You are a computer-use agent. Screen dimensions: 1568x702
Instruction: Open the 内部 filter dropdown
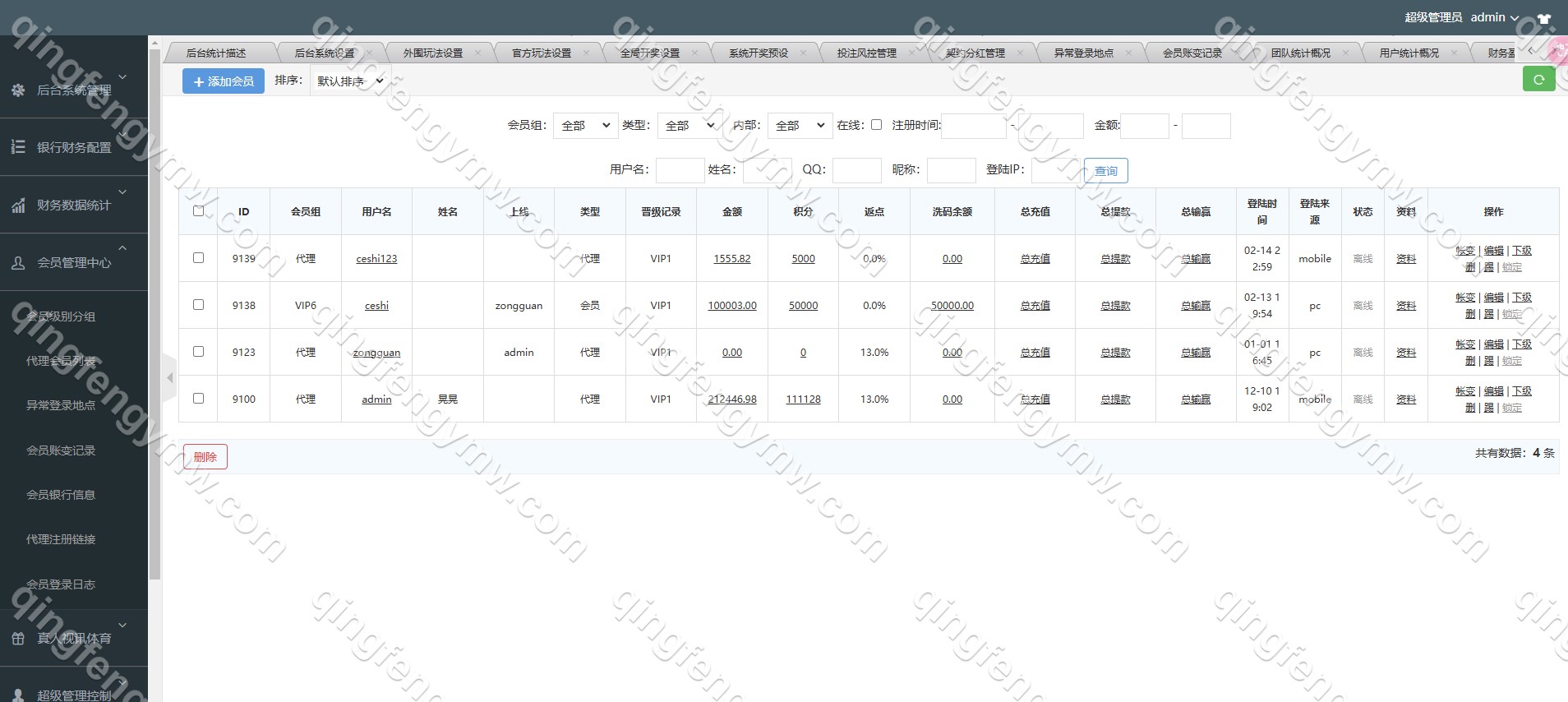(x=800, y=125)
